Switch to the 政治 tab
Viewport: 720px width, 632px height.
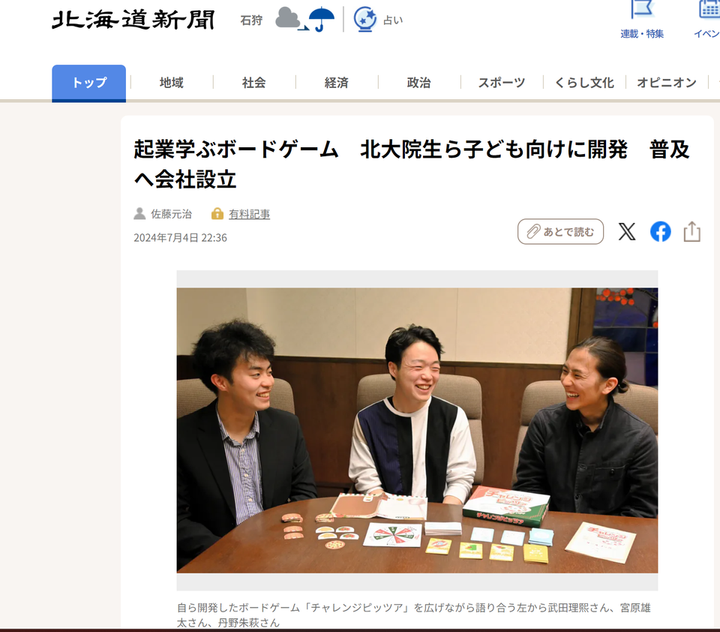point(419,83)
